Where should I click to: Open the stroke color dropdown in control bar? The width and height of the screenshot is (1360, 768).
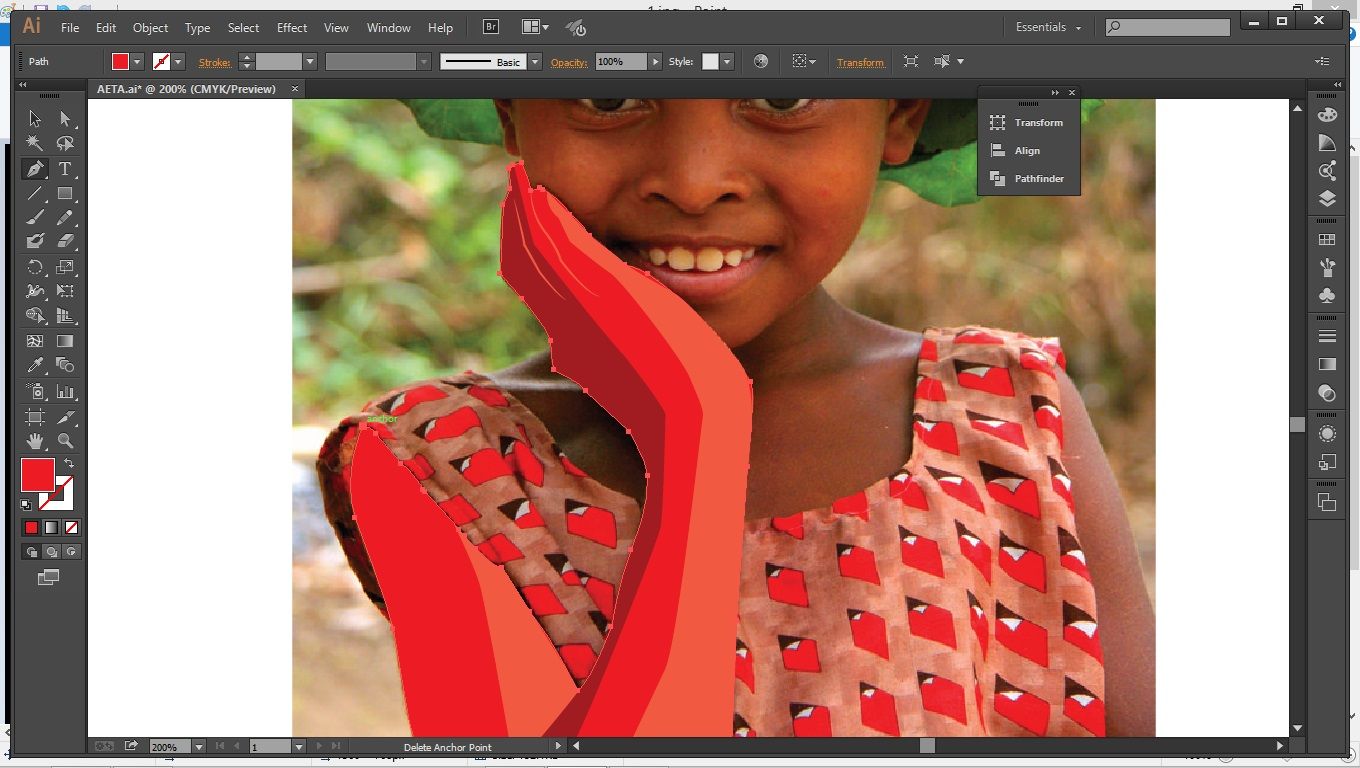(x=178, y=62)
